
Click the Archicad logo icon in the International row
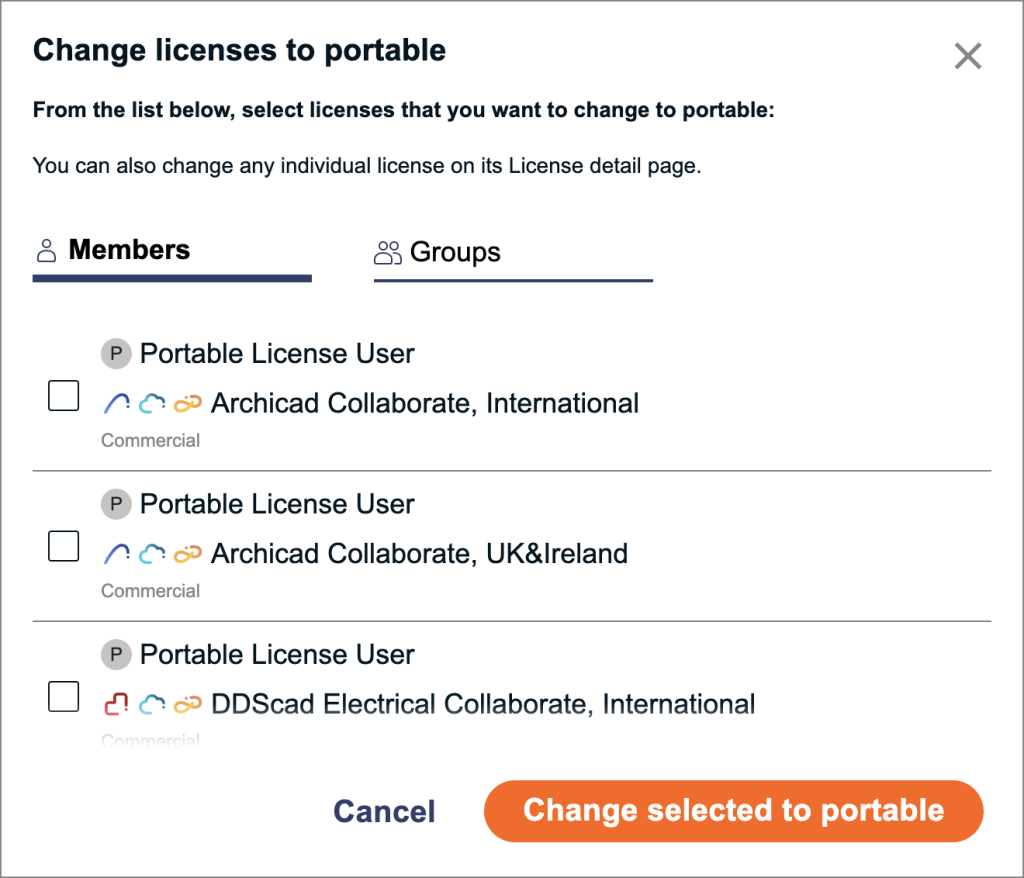point(117,404)
